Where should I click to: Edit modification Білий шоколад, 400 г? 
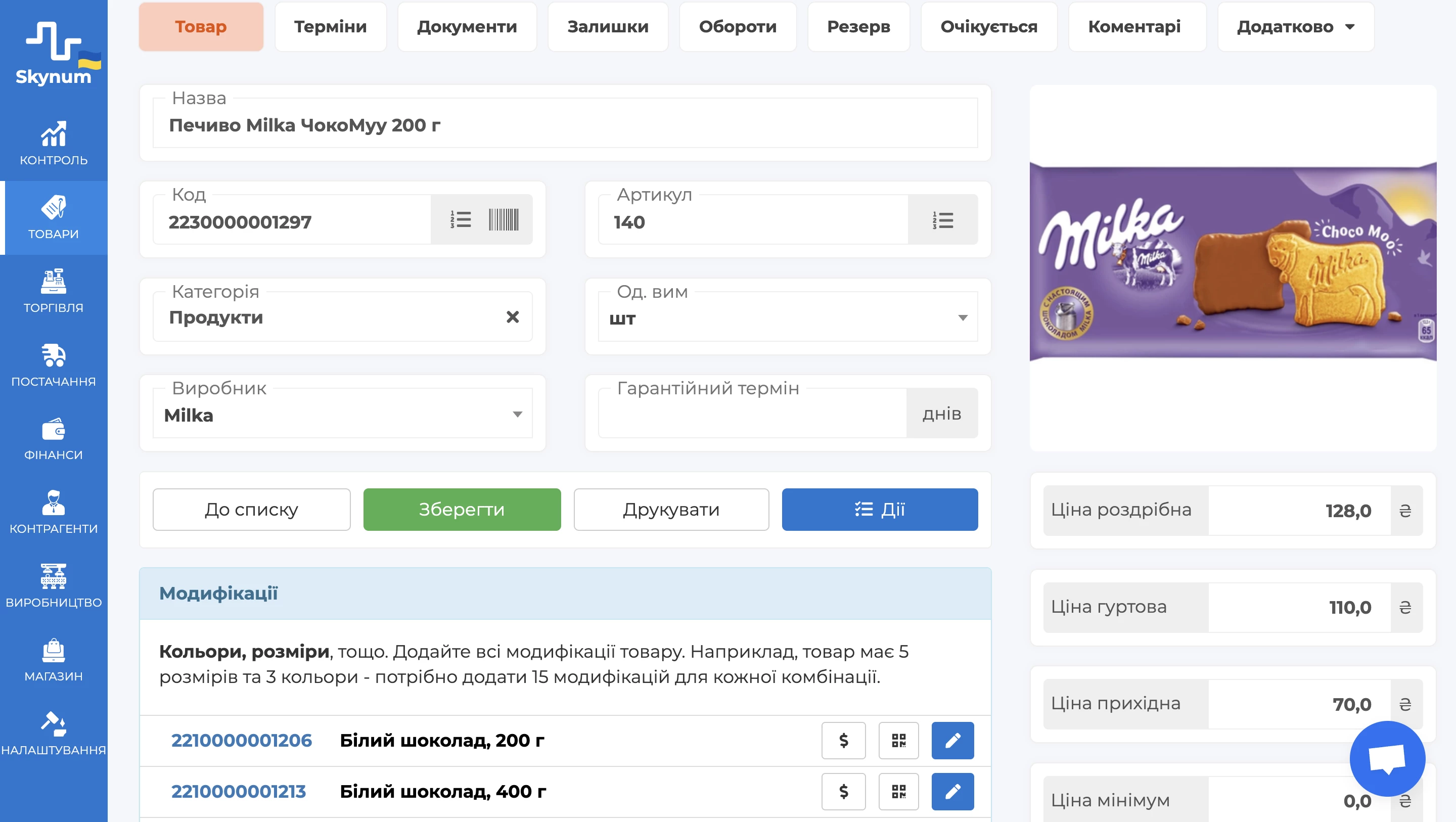click(952, 792)
